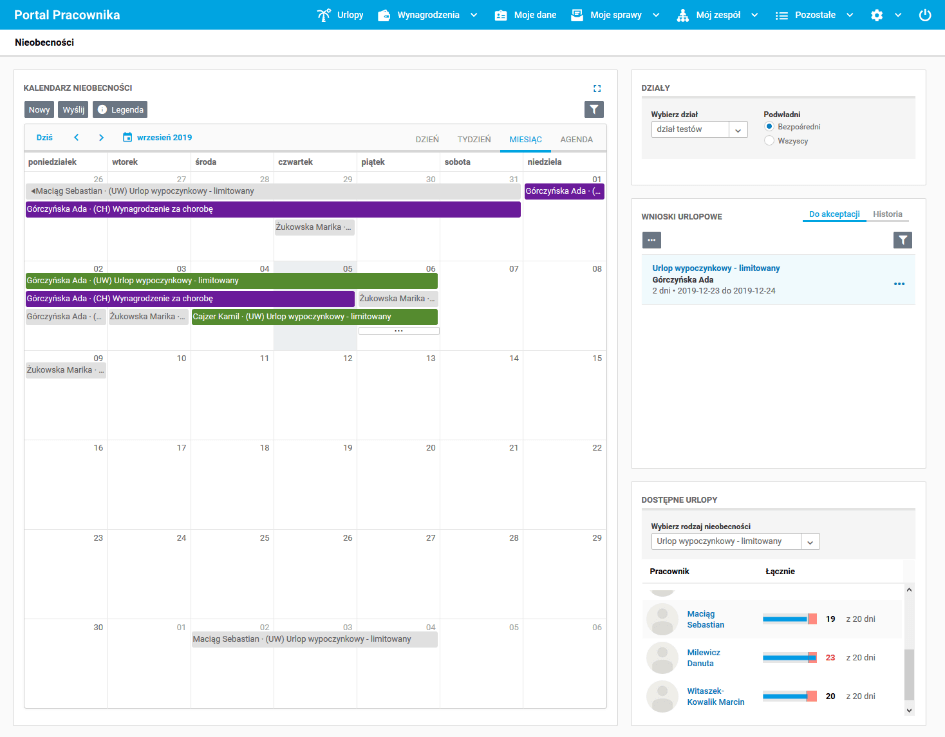This screenshot has height=737, width=945.
Task: Expand the Mój zespół menu chevron
Action: [755, 15]
